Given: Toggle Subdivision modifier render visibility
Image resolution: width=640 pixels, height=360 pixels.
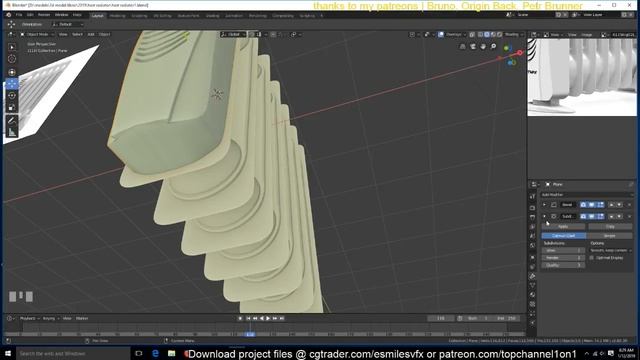Looking at the screenshot, I should (x=583, y=216).
